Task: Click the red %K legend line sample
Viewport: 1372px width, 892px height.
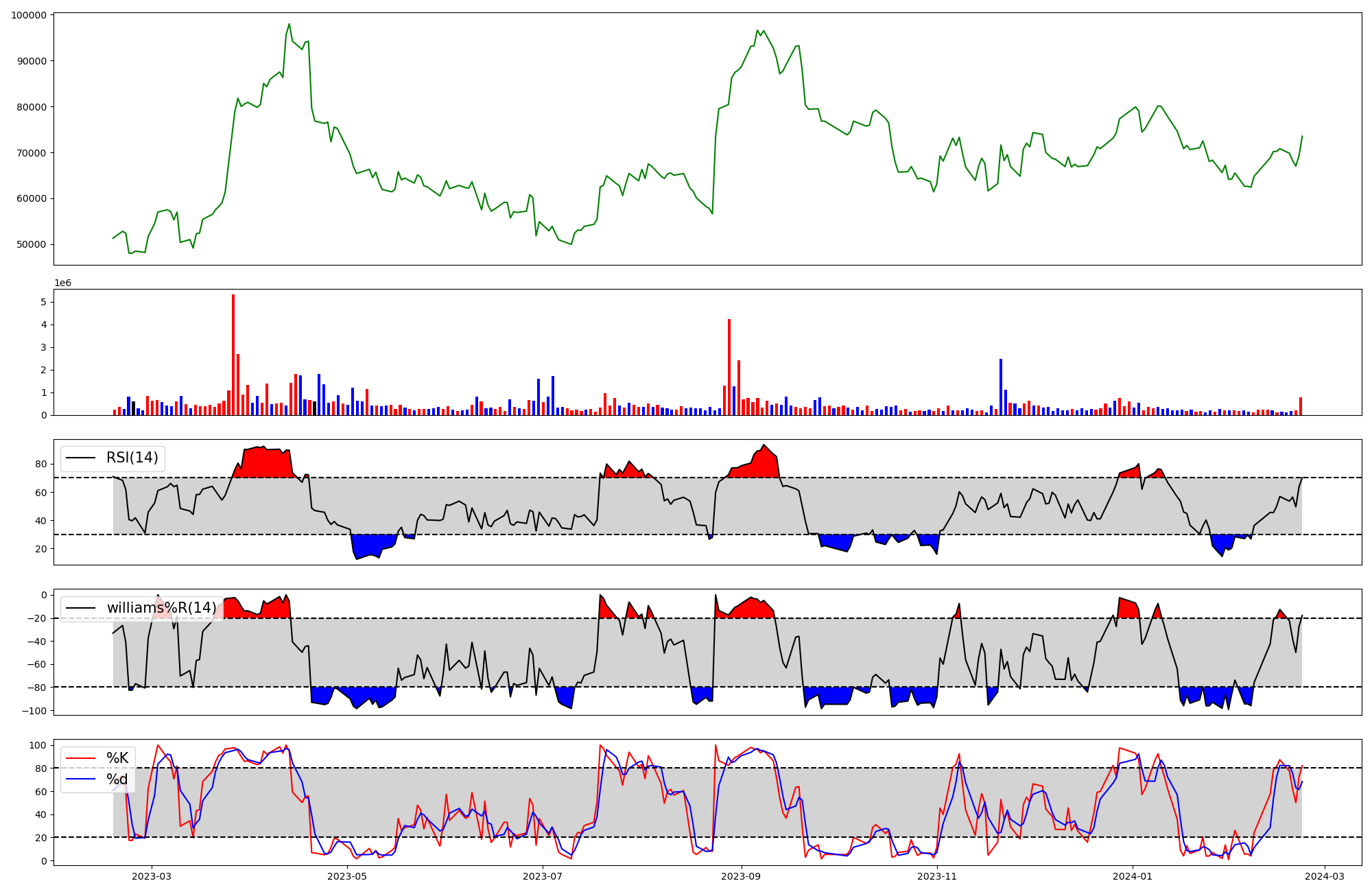Action: (x=81, y=759)
